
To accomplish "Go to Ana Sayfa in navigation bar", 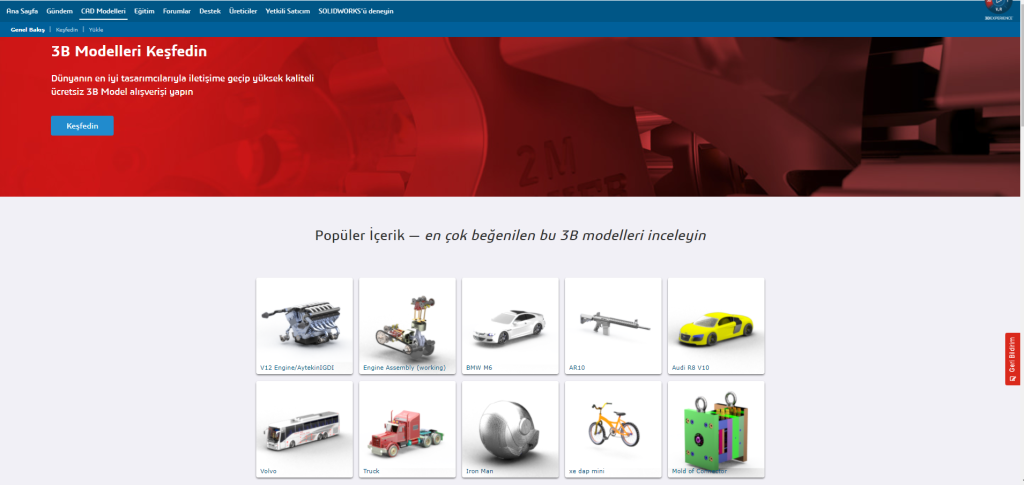I will [22, 10].
